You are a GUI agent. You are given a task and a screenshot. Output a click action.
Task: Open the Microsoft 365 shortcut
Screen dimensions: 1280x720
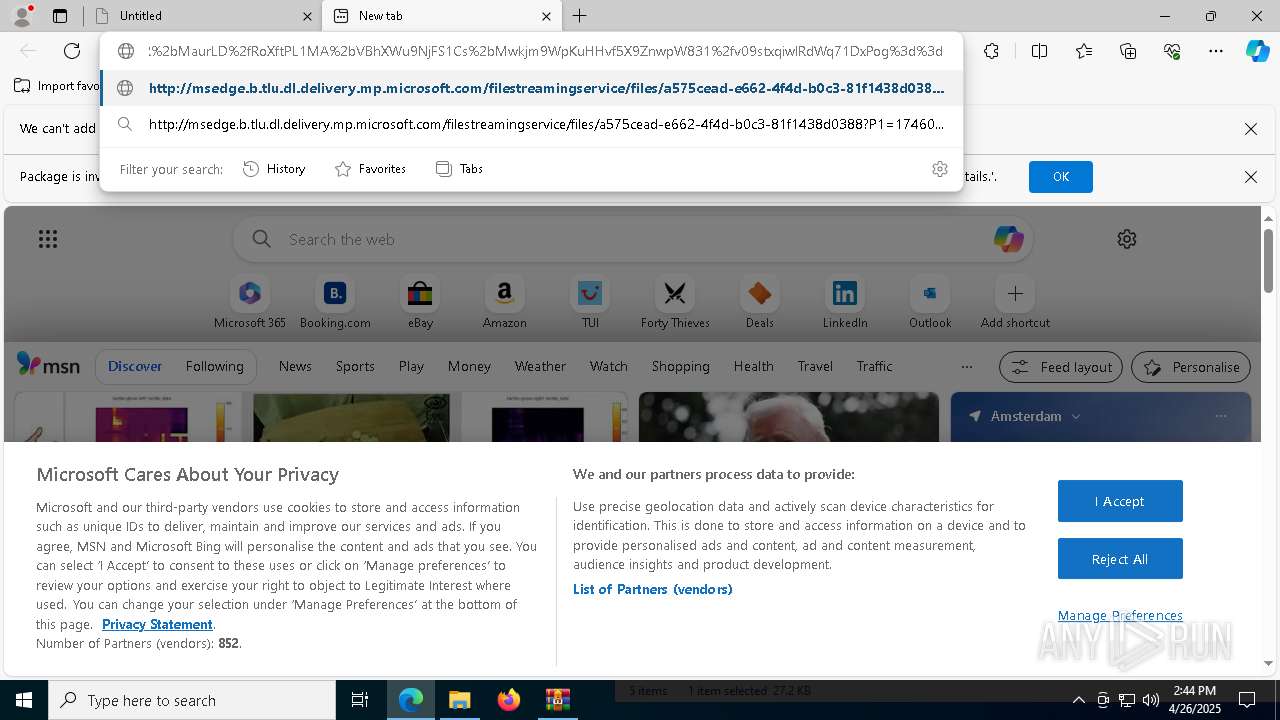tap(250, 303)
